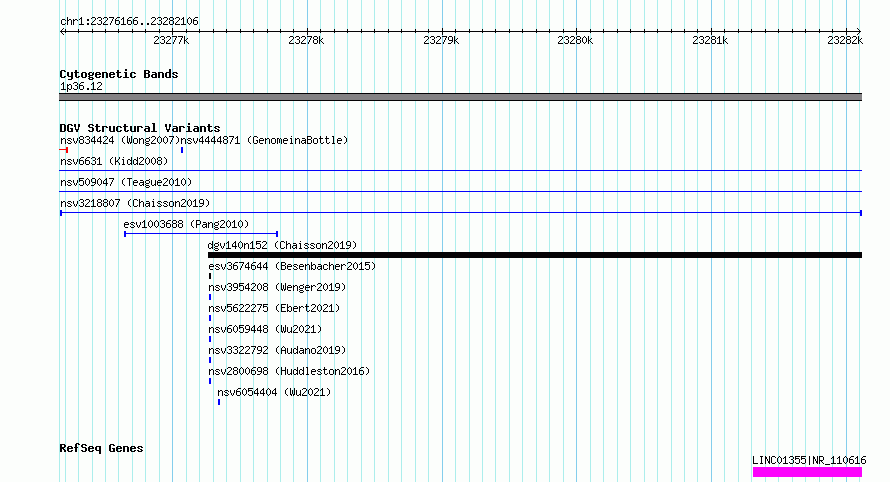Click the 23279k ruler tick label
Screen dimensions: 890x482
pyautogui.click(x=441, y=40)
